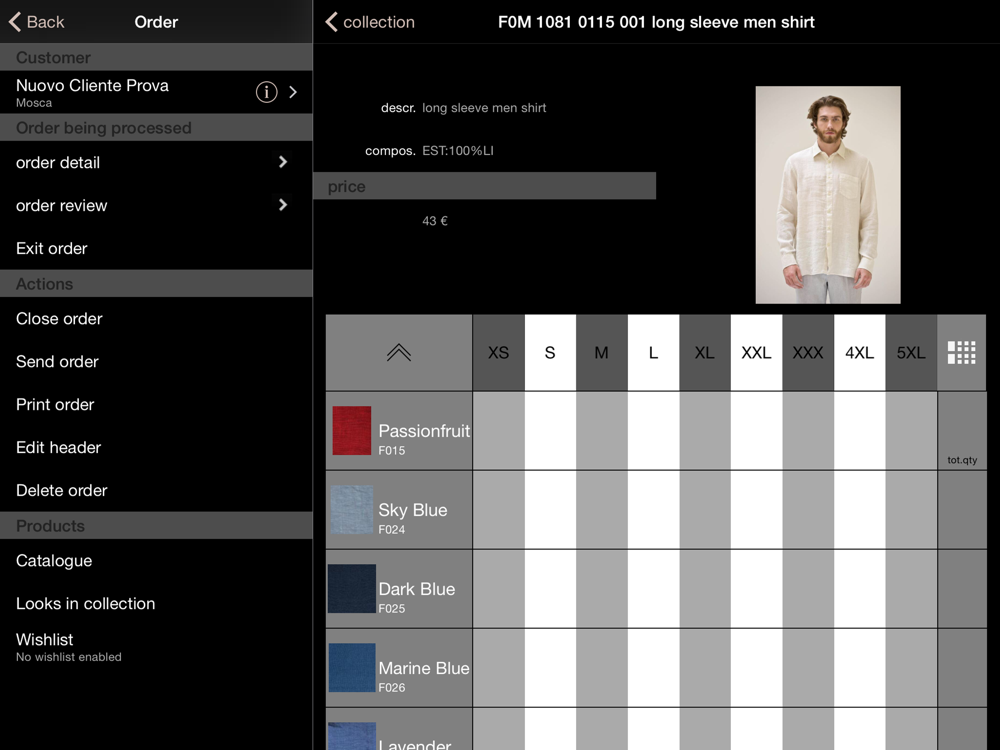Enlarge the shirt model photo
Screen dimensions: 1000x750
(828, 195)
